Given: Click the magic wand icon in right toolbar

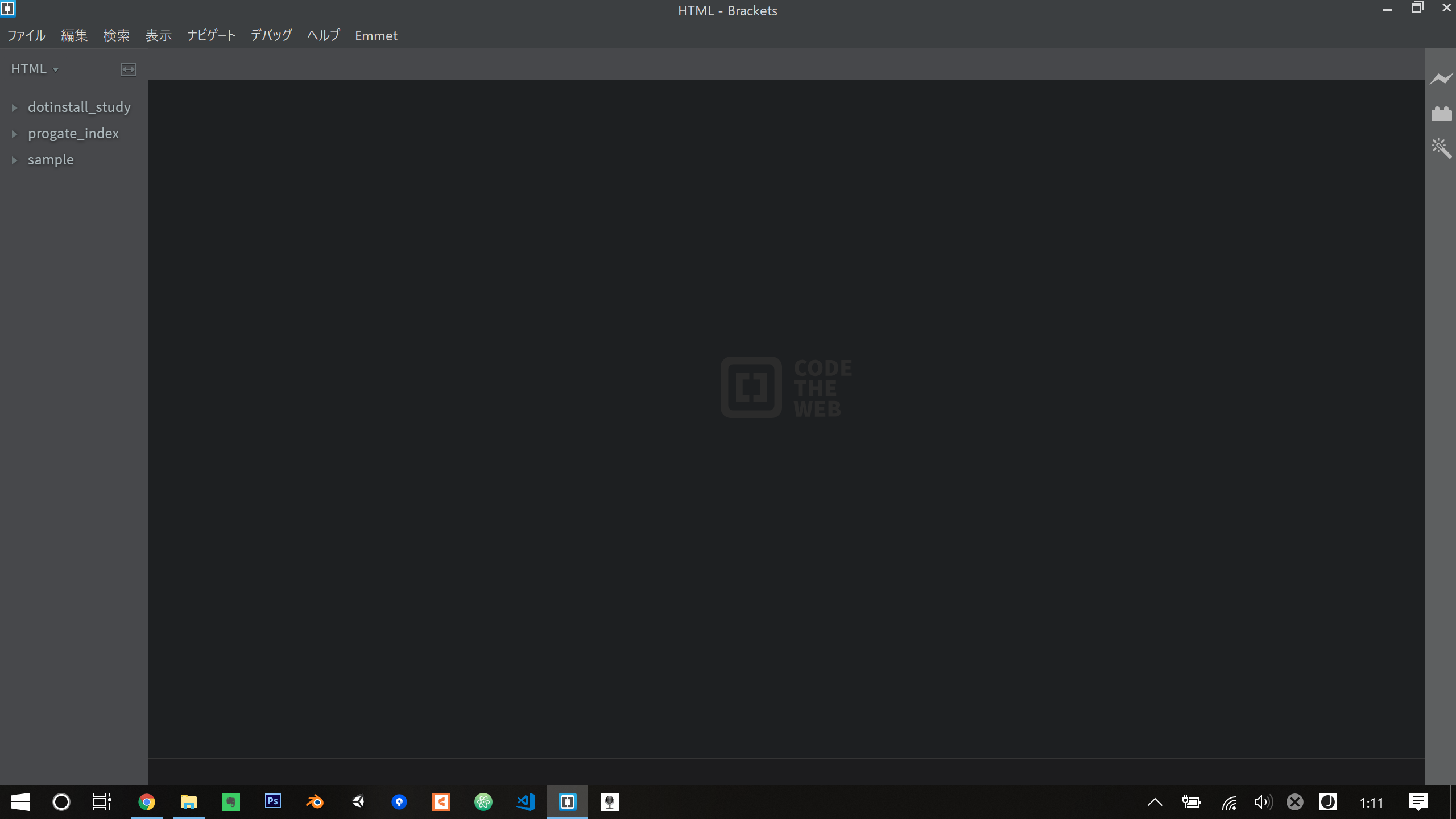Looking at the screenshot, I should pyautogui.click(x=1441, y=148).
